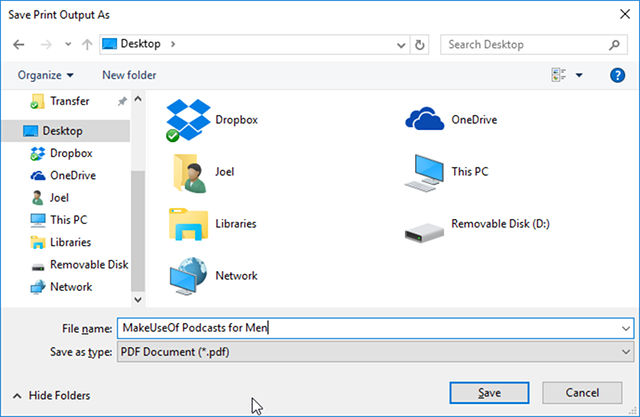This screenshot has height=417, width=640.
Task: Open the Dropbox folder icon in main pane
Action: (x=187, y=119)
